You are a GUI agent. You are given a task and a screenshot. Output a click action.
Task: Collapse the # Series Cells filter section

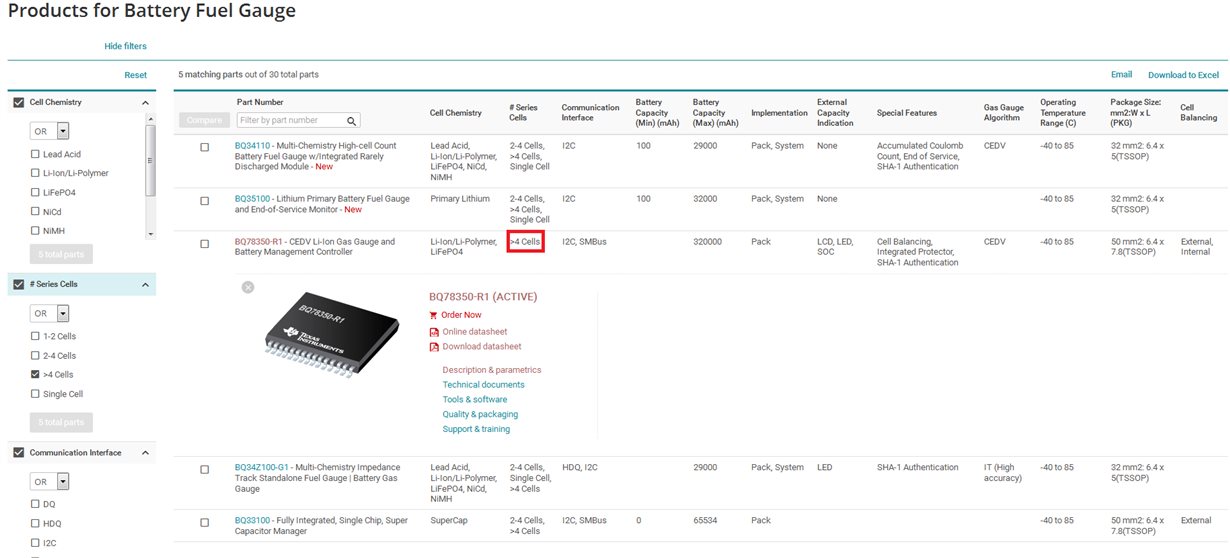[144, 285]
